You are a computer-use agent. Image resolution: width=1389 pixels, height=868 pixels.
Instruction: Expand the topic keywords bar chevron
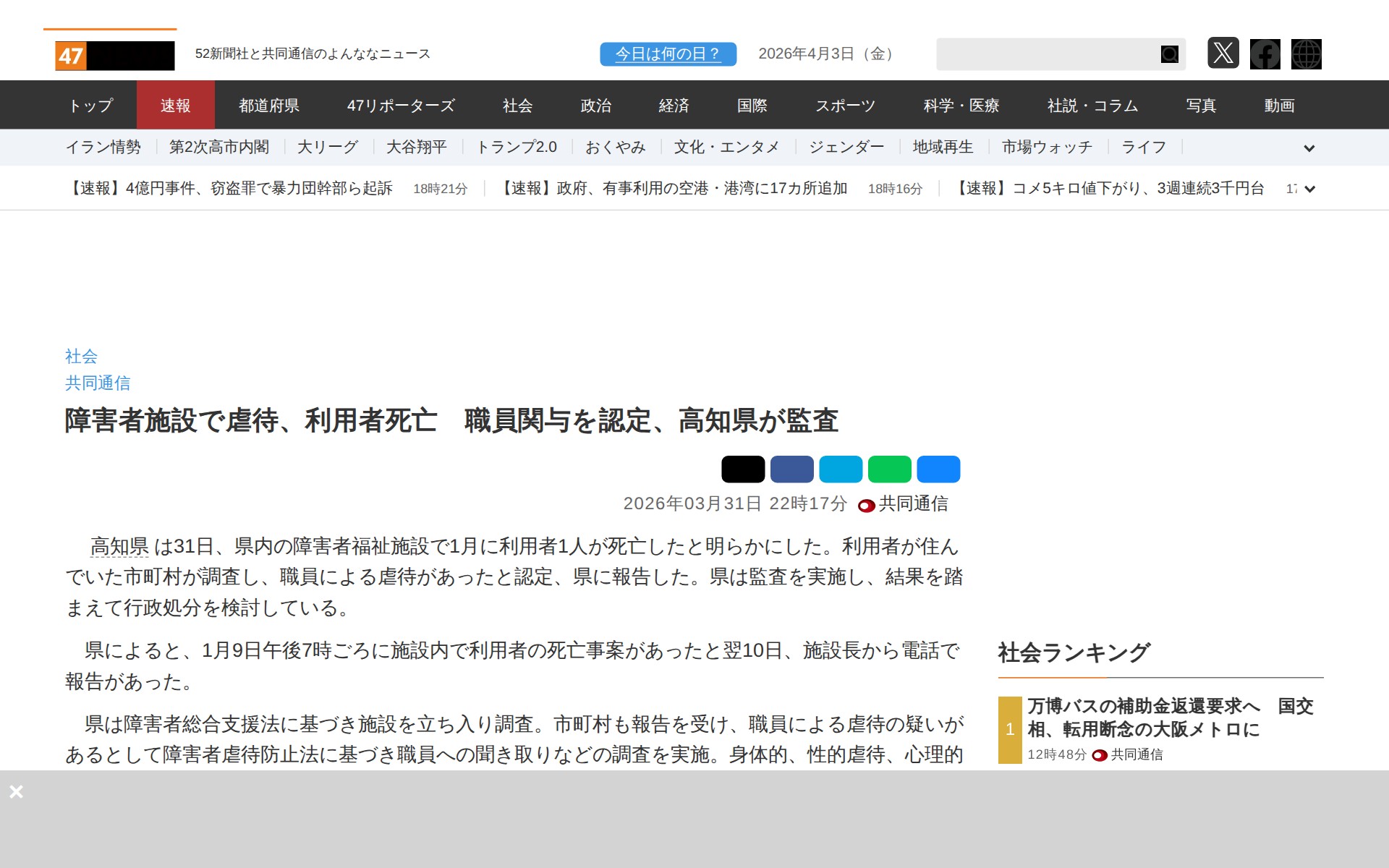click(x=1309, y=148)
